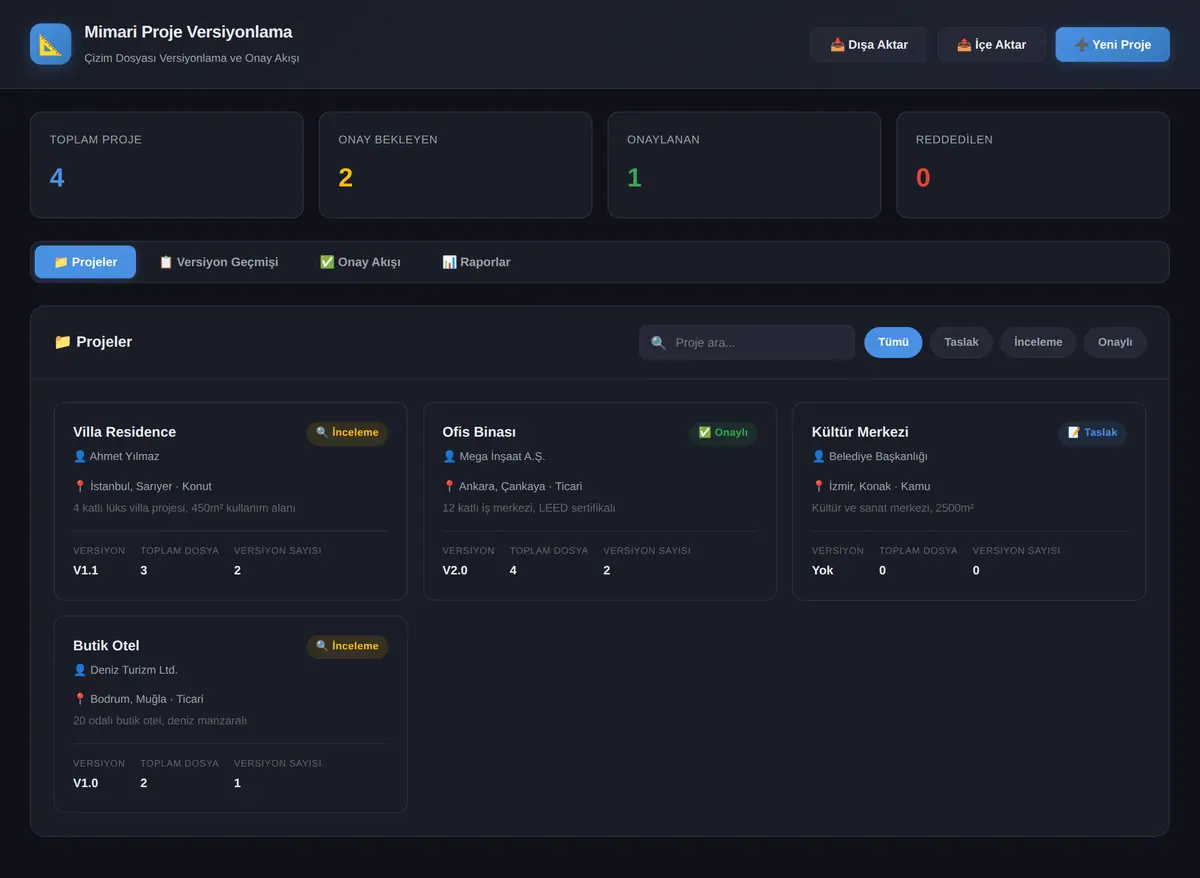Click the Reddedilen stat card

(1033, 165)
